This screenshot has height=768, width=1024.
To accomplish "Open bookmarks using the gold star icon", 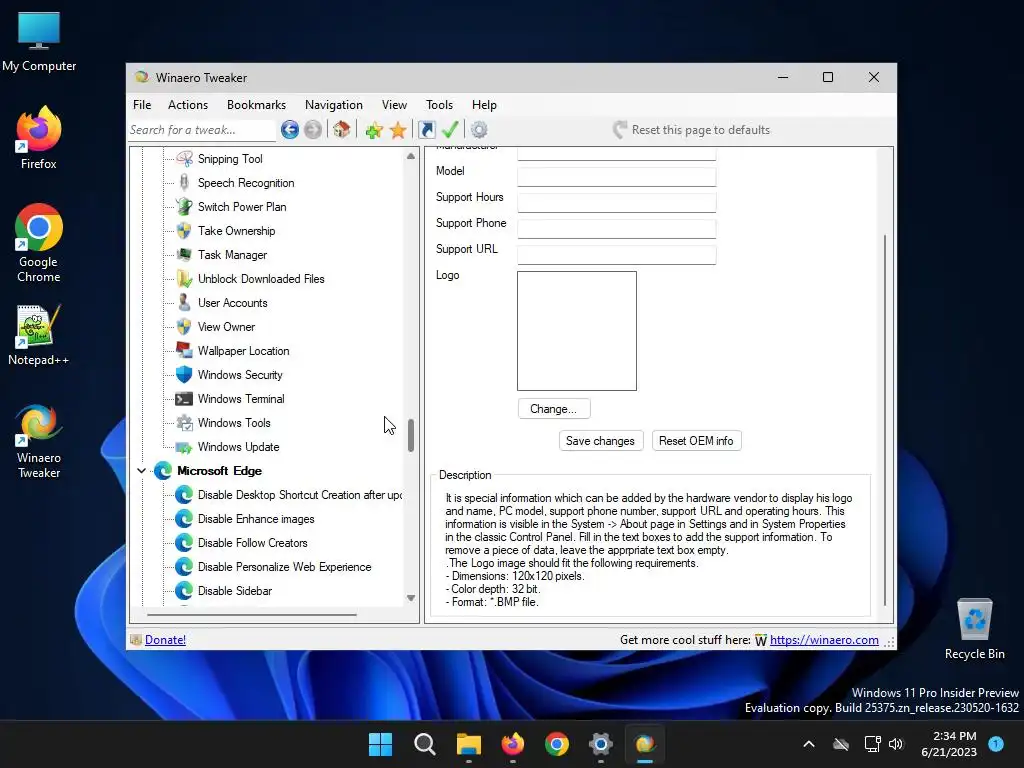I will 398,130.
